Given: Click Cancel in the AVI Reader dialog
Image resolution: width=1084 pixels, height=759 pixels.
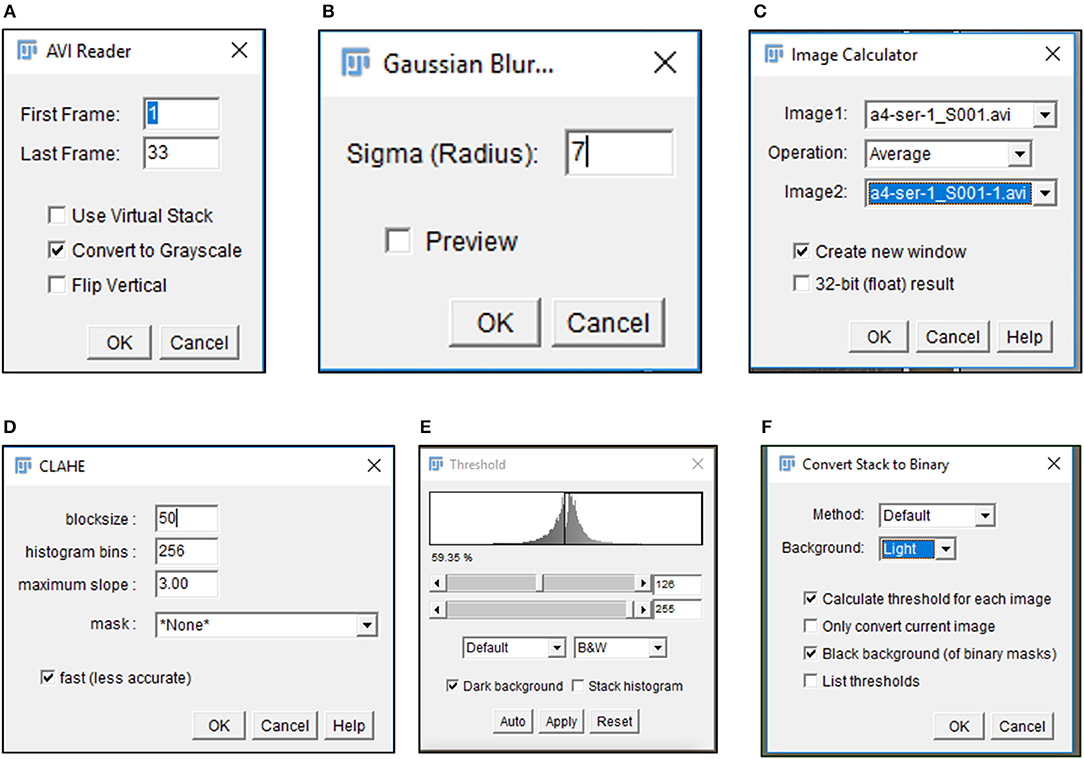Looking at the screenshot, I should [x=199, y=342].
